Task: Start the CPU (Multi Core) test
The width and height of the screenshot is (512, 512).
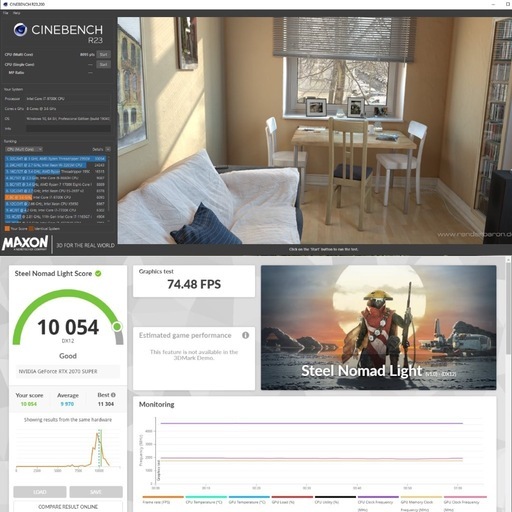Action: [x=104, y=54]
